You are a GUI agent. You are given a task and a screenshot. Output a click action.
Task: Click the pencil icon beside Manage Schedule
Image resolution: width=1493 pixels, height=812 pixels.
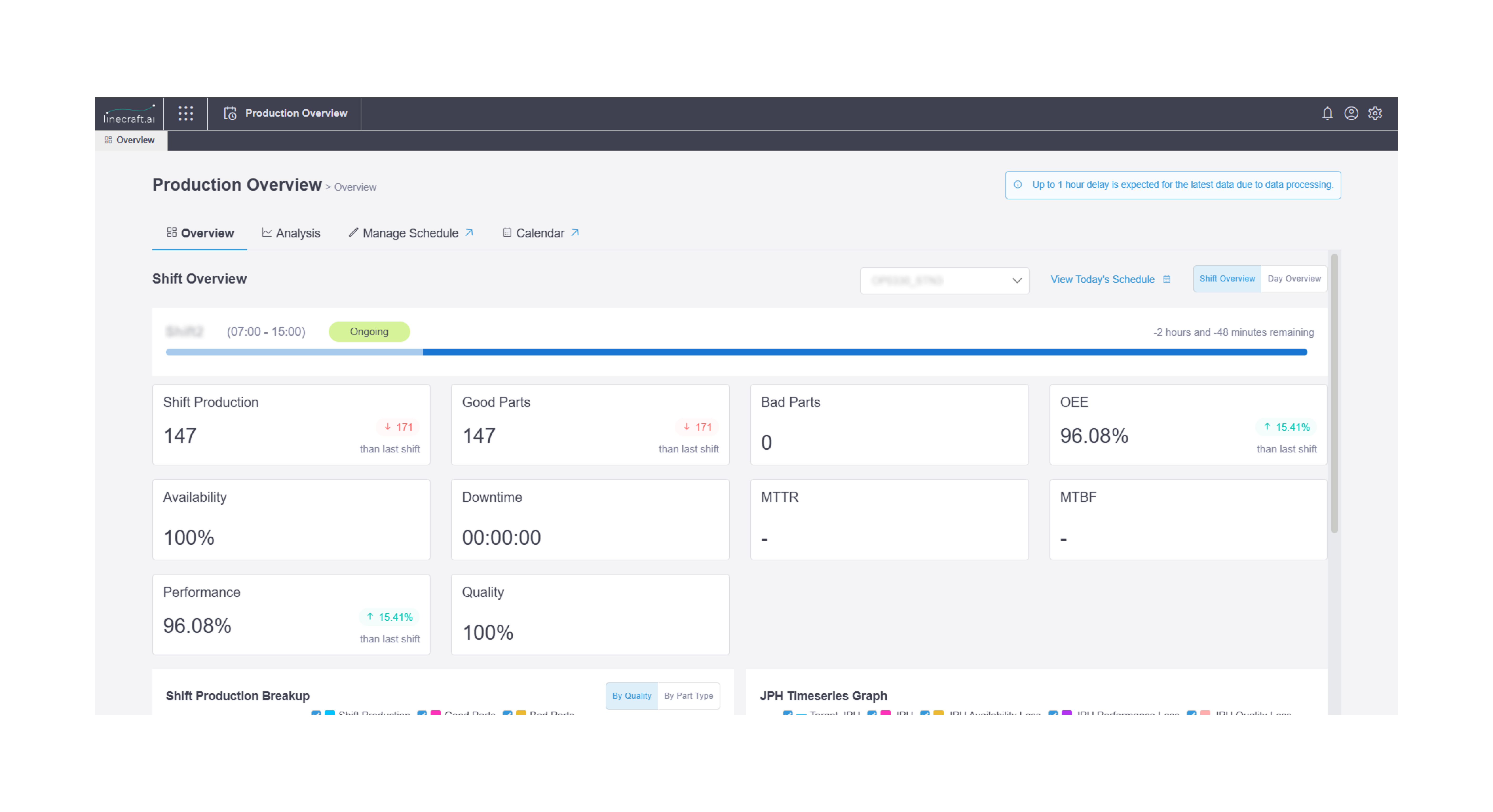[x=353, y=232]
